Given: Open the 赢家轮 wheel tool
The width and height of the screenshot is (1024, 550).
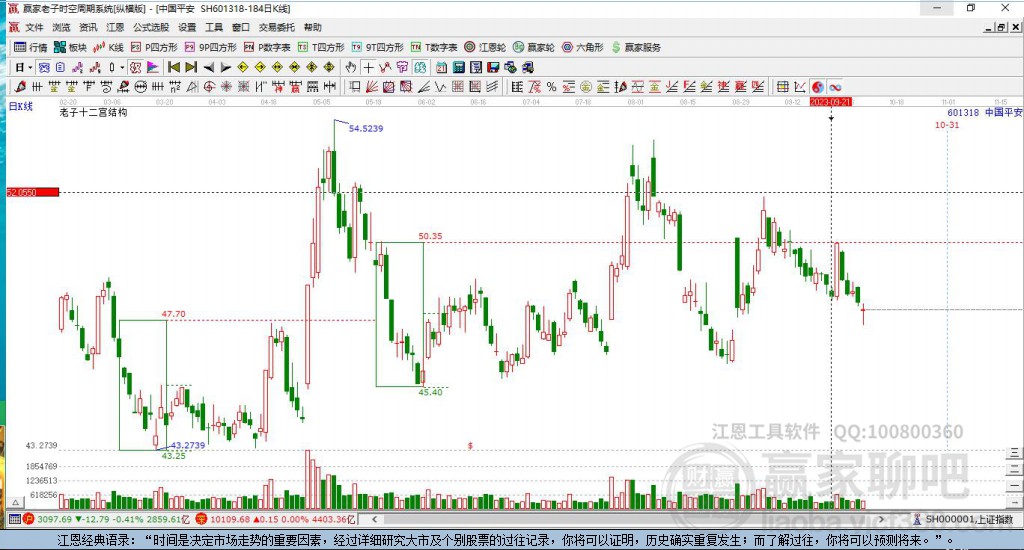Looking at the screenshot, I should click(534, 47).
